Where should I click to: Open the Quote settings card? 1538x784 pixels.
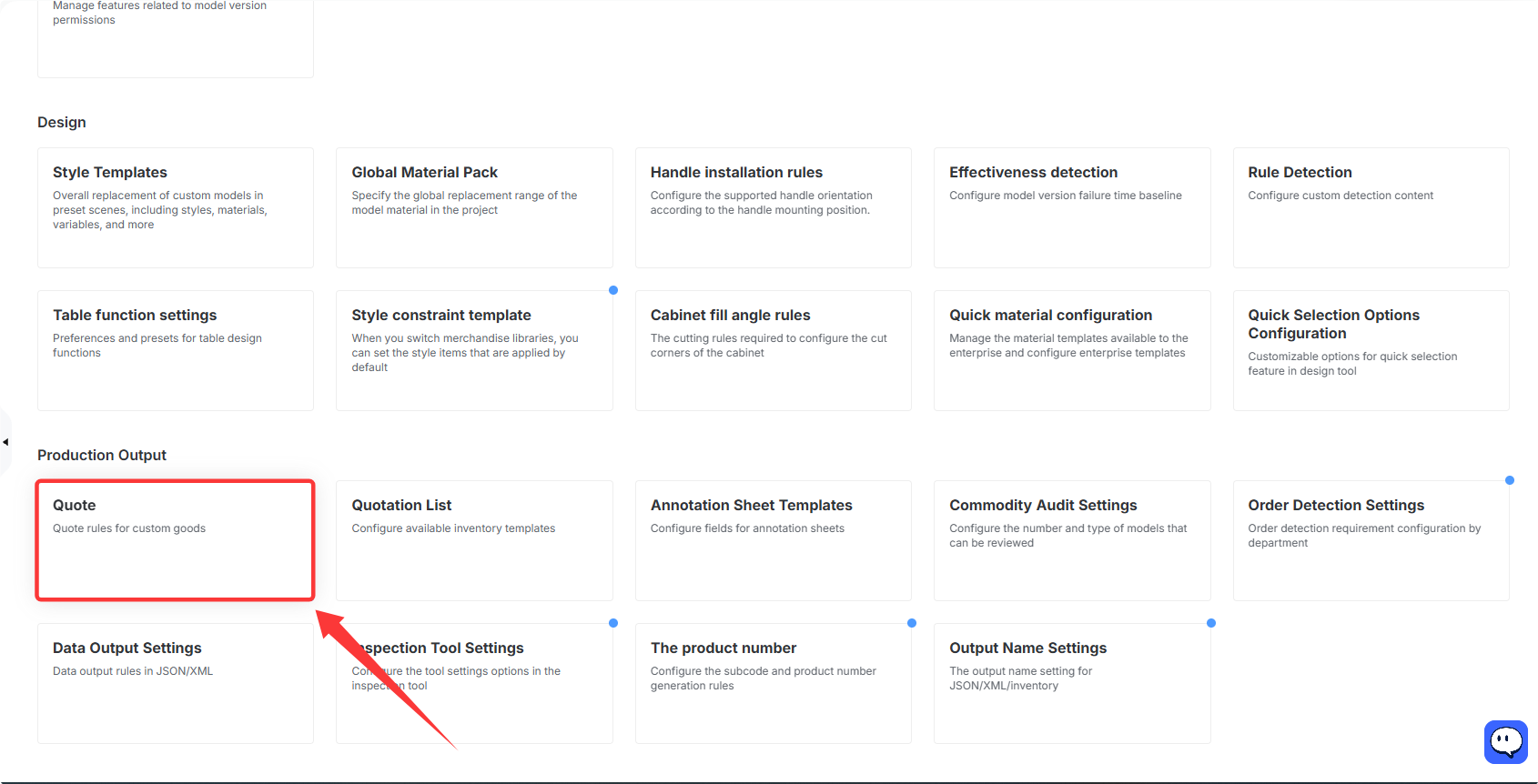tap(176, 540)
